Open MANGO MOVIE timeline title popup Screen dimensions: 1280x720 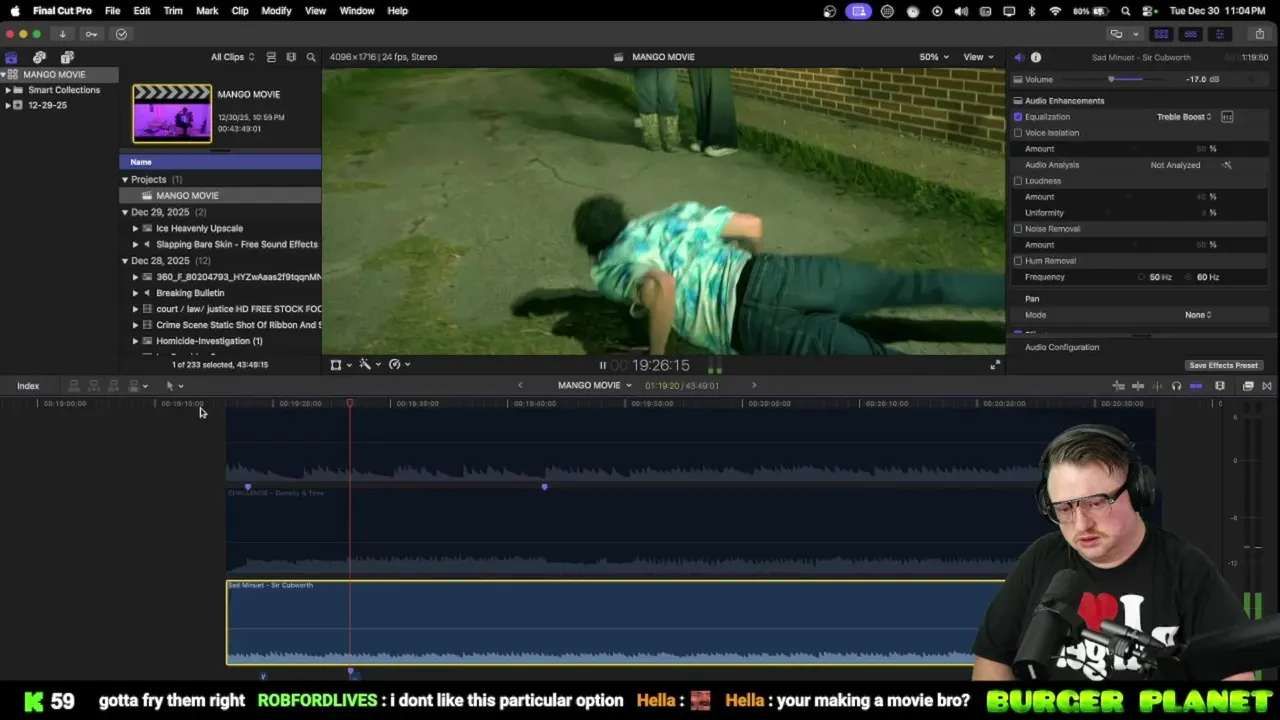point(594,386)
